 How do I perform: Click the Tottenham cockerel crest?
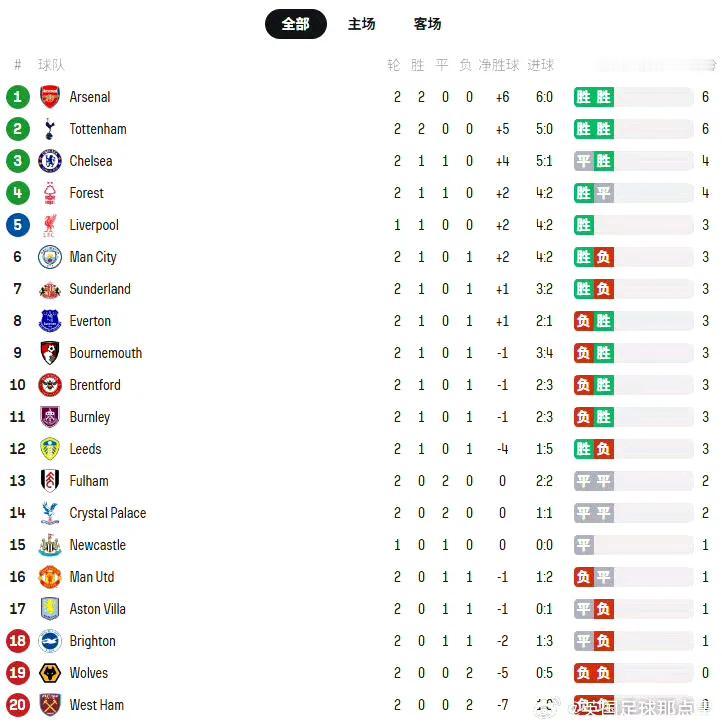50,129
